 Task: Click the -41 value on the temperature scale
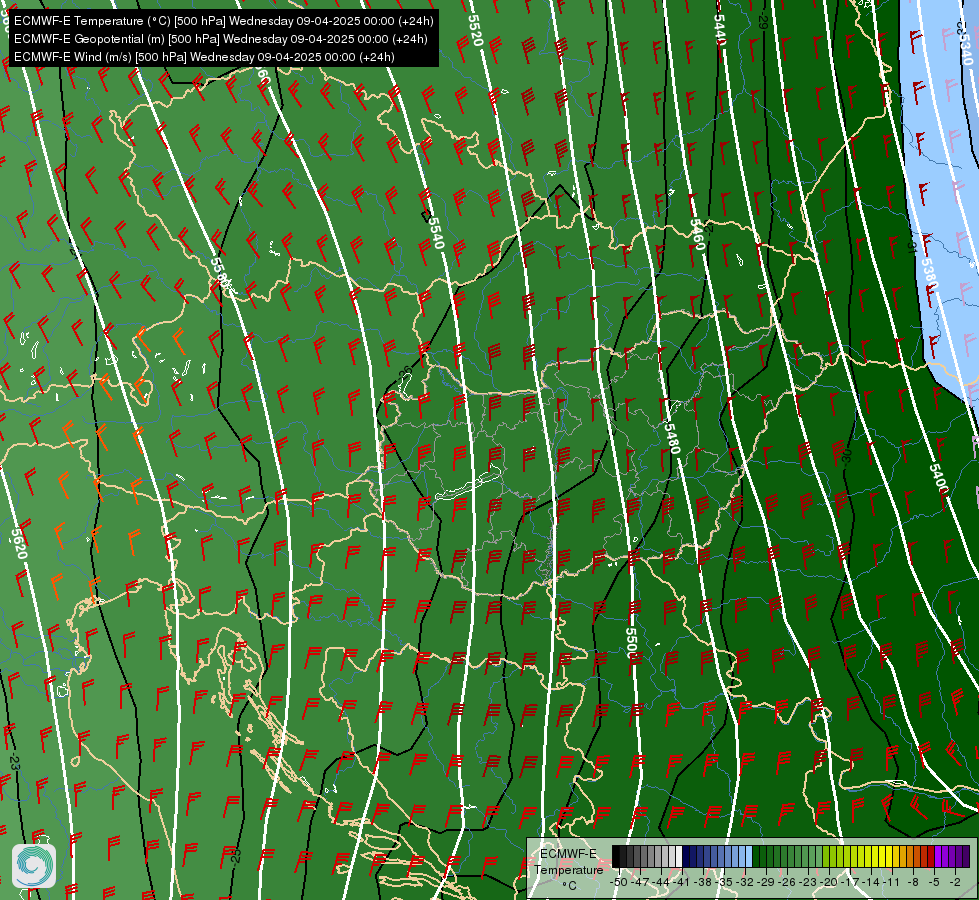pos(682,882)
